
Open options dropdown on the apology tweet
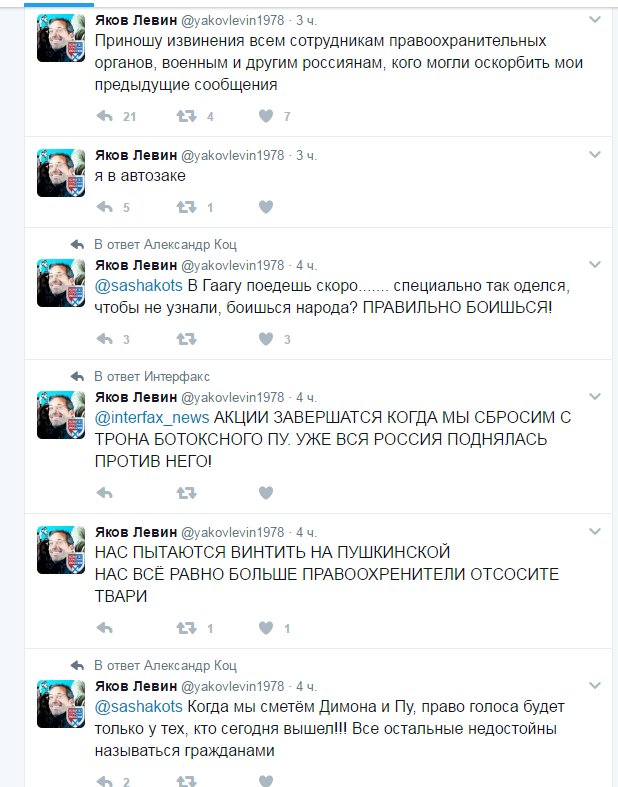595,20
